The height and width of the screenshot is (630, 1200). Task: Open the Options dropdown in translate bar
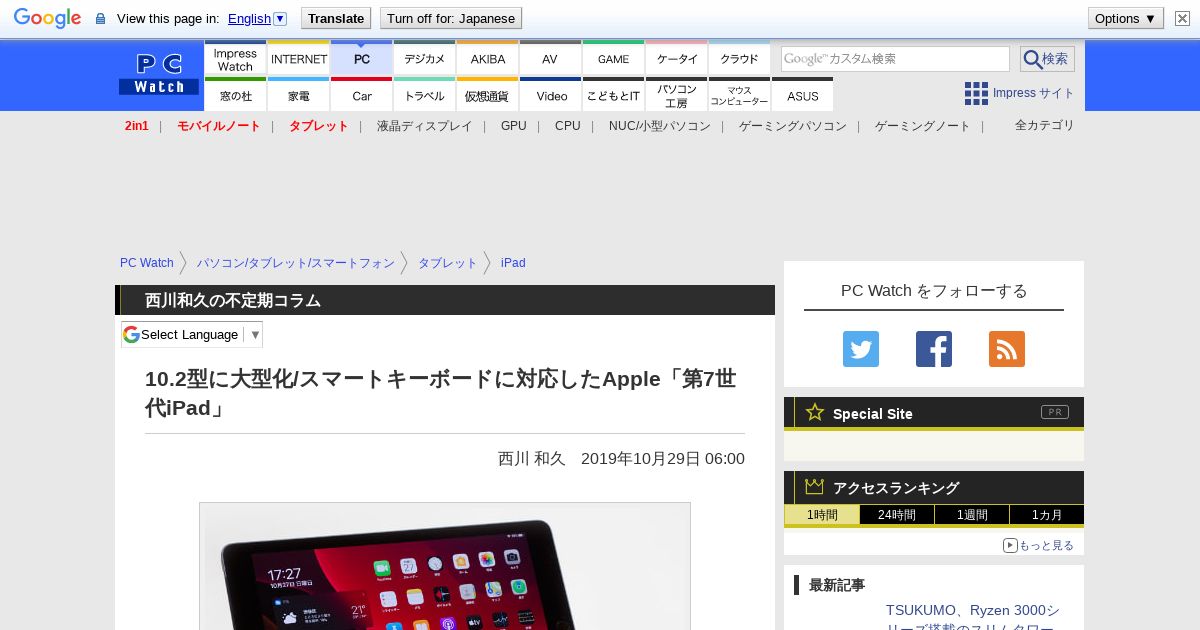tap(1126, 18)
